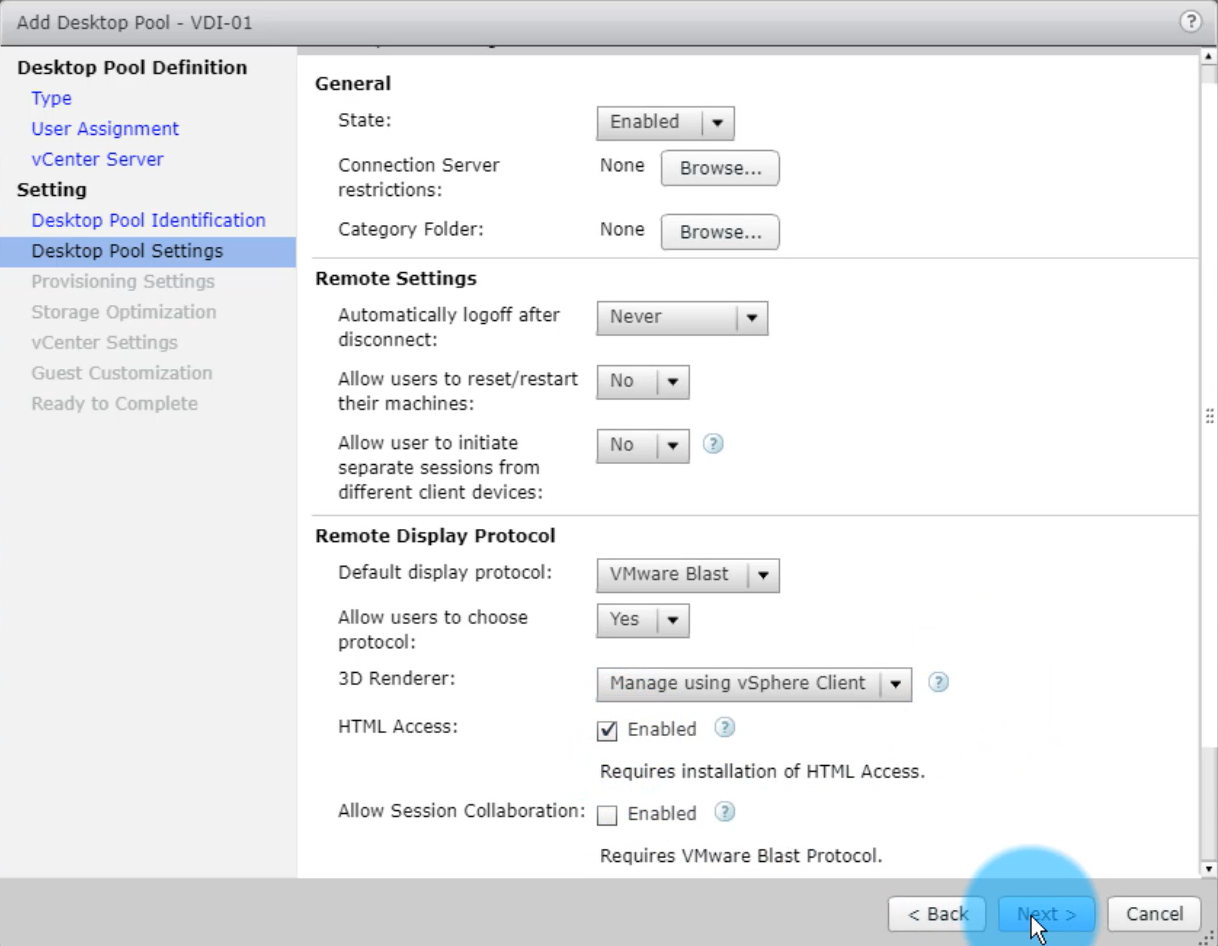Uncheck the HTML Access Enabled checkbox
1218x946 pixels.
(607, 731)
